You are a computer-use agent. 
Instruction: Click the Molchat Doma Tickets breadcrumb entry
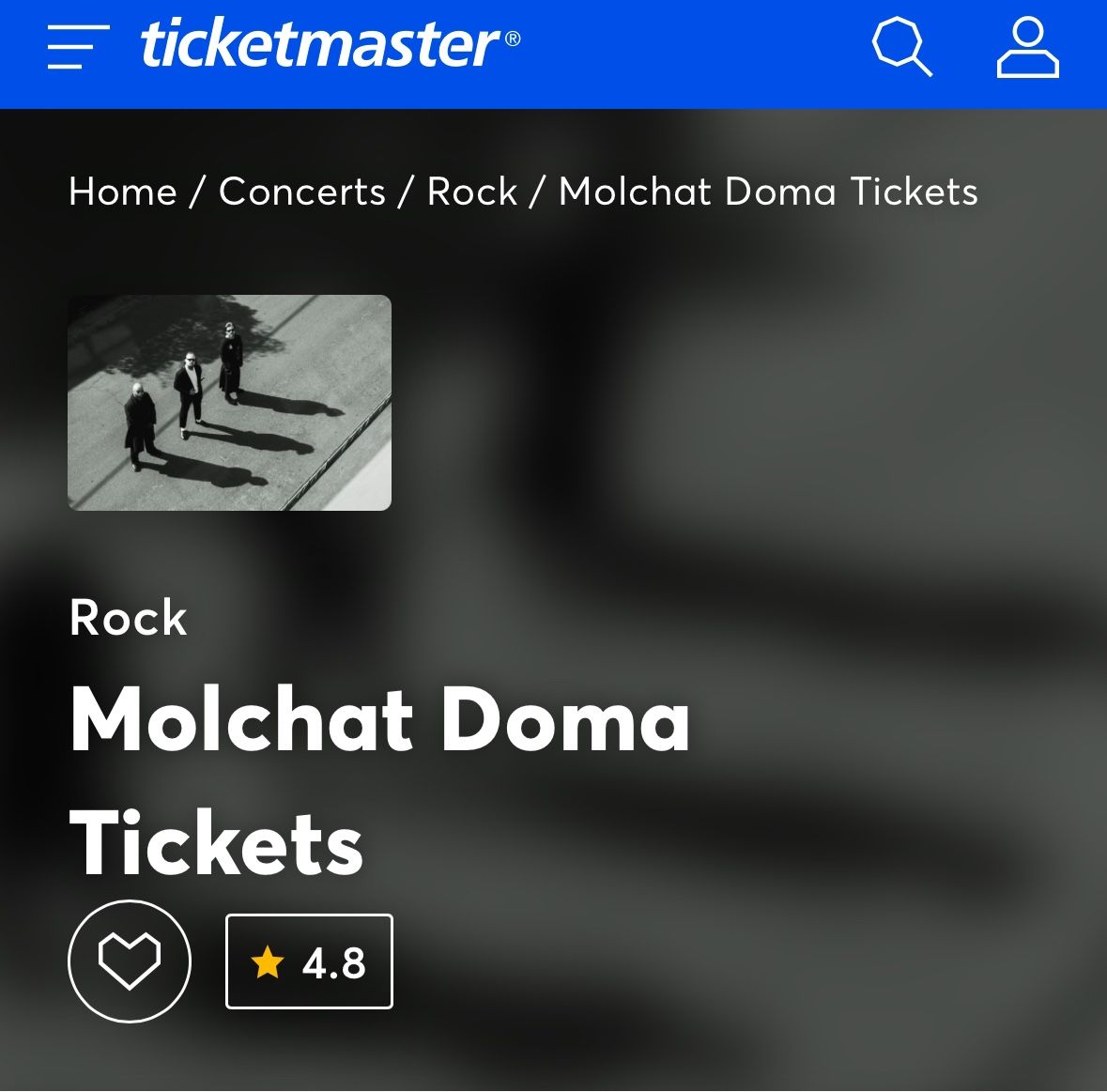766,192
